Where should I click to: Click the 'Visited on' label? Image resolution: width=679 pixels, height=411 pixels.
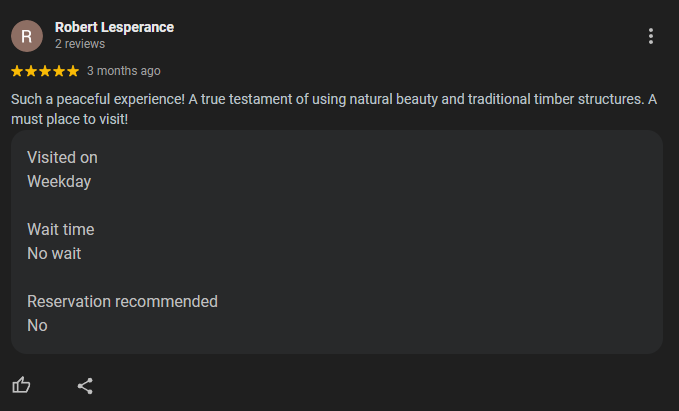click(x=62, y=158)
